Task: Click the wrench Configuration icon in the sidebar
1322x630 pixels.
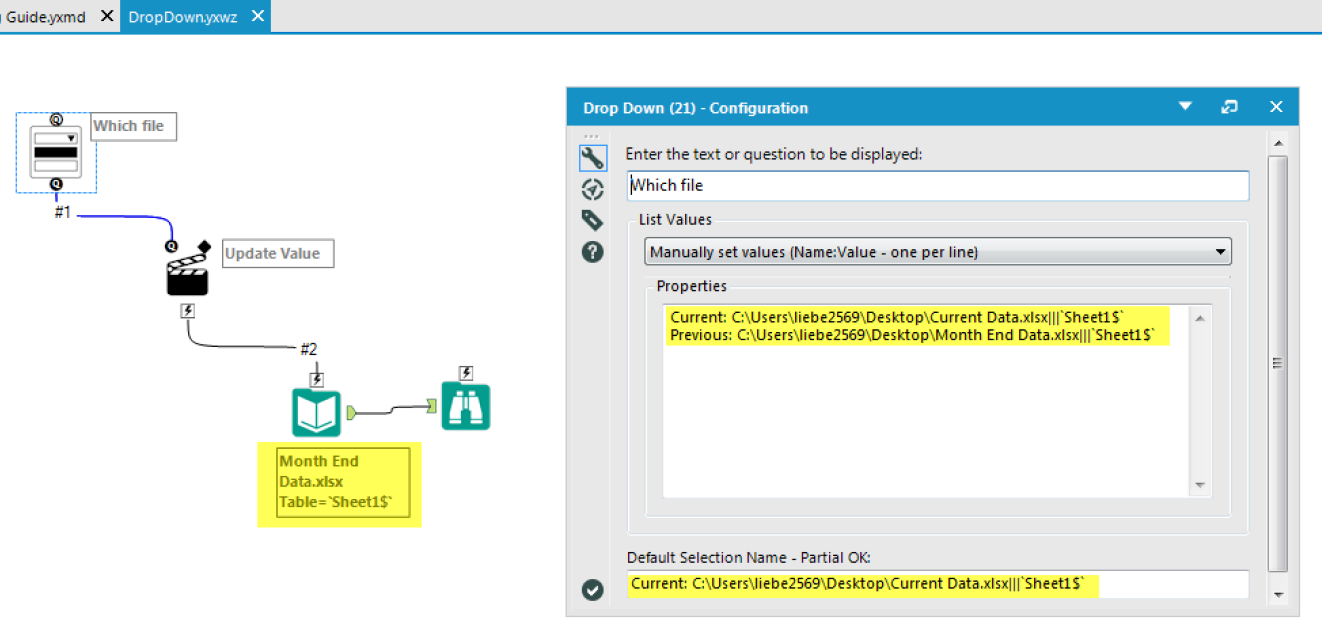Action: click(593, 158)
